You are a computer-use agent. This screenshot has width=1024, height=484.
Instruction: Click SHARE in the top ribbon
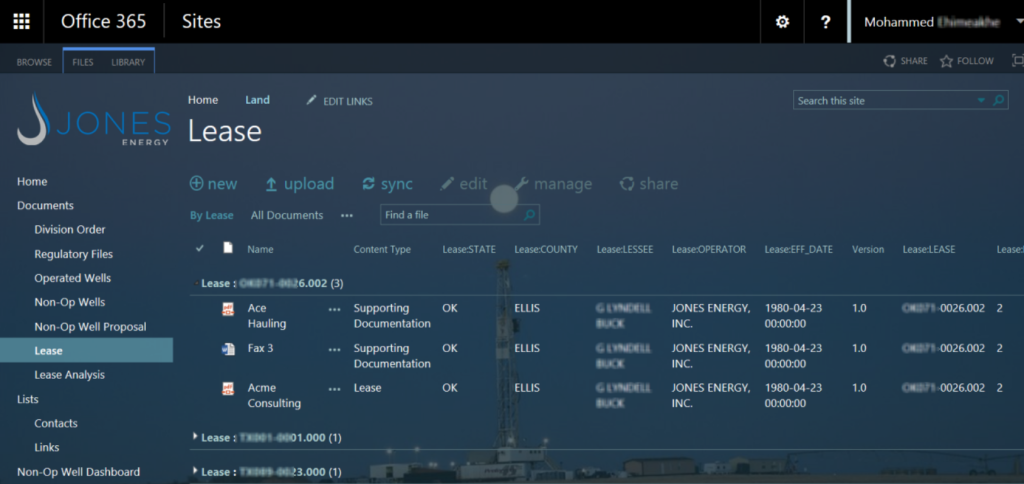905,61
